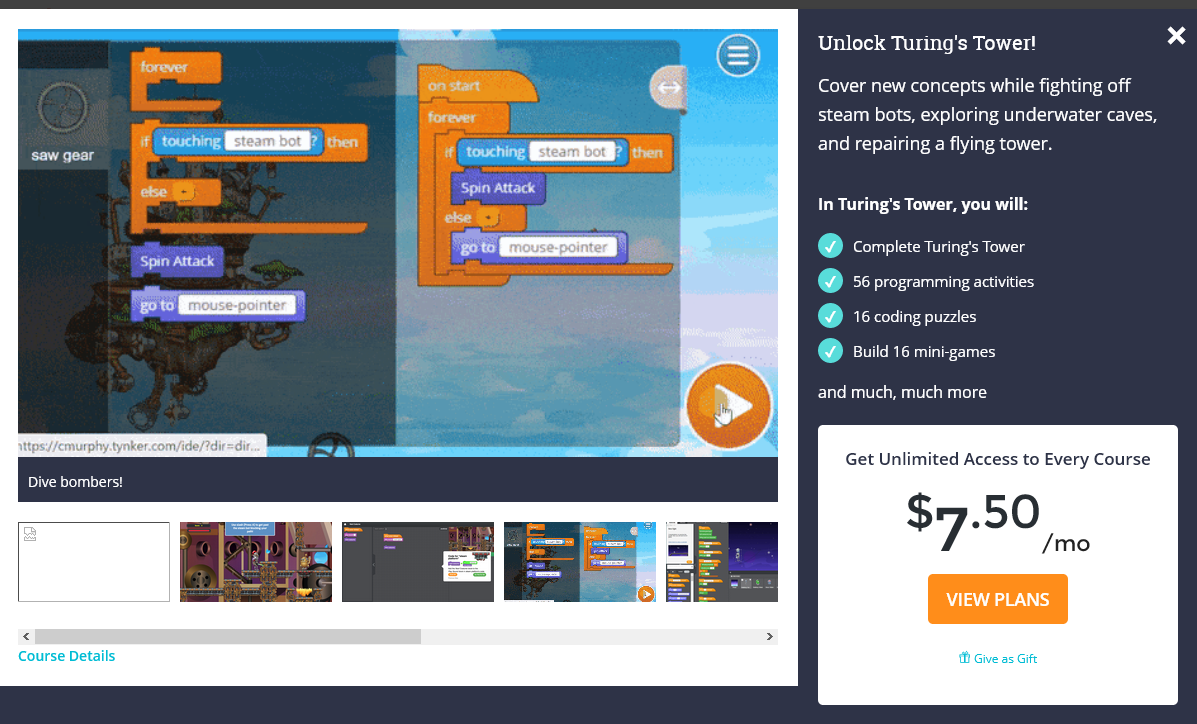Click the 'In Turing's Tower, you will:' heading

922,204
